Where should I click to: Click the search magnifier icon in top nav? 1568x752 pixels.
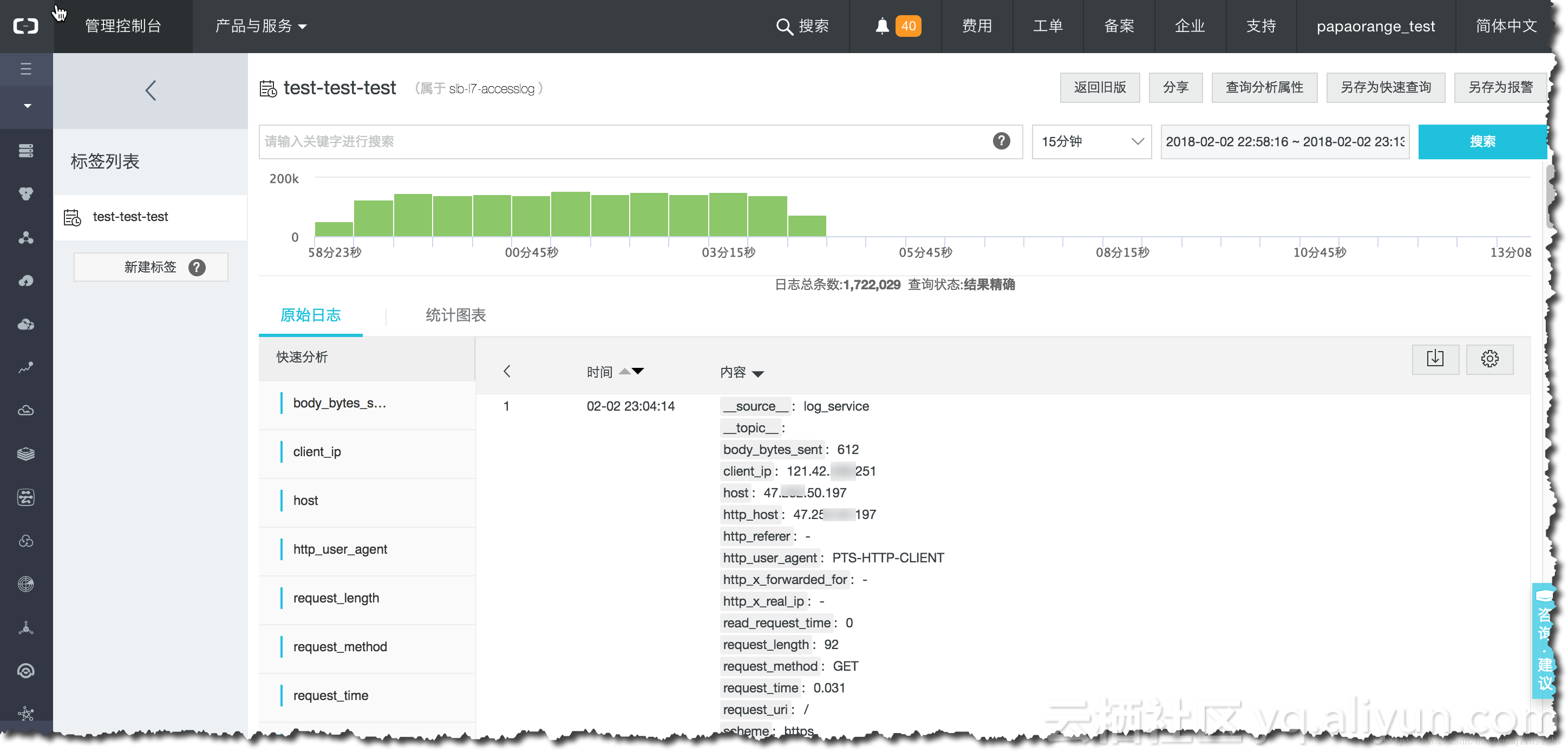[787, 26]
